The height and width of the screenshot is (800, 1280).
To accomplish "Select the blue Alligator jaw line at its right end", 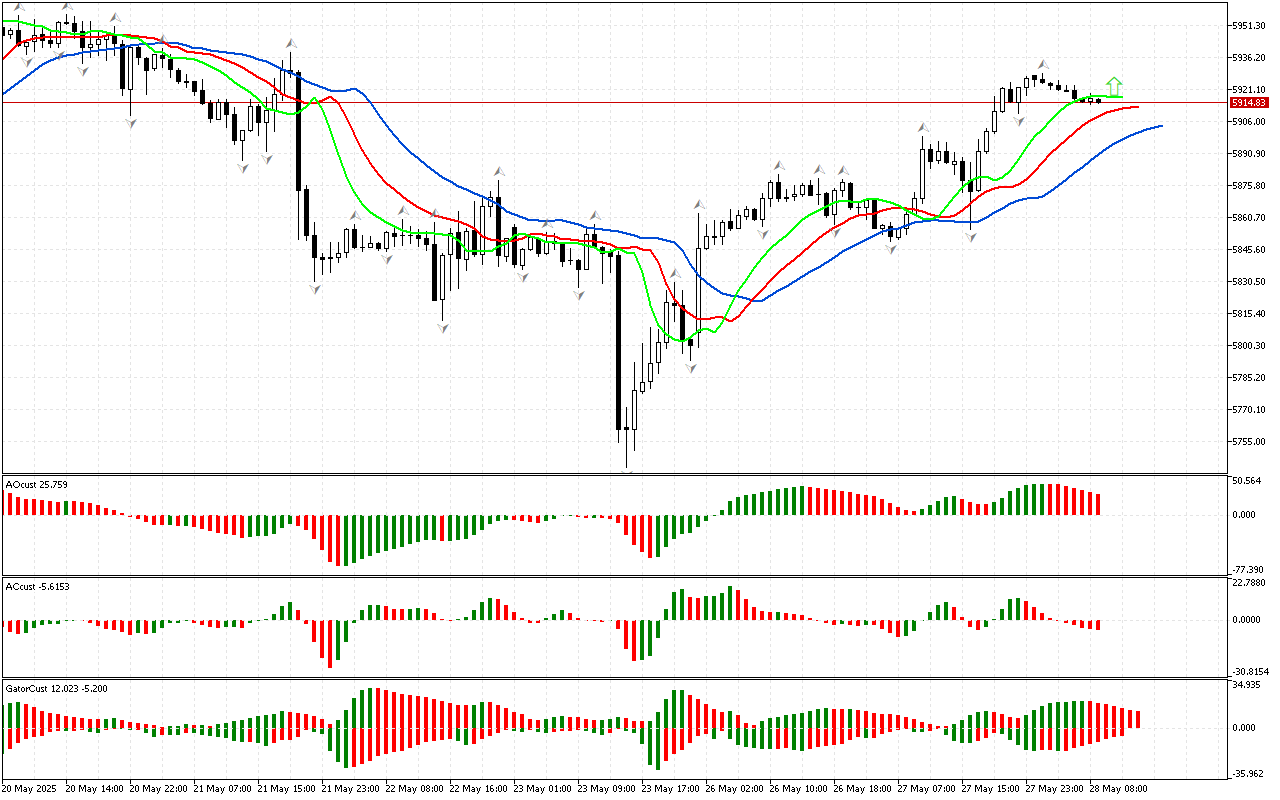I will point(1160,126).
